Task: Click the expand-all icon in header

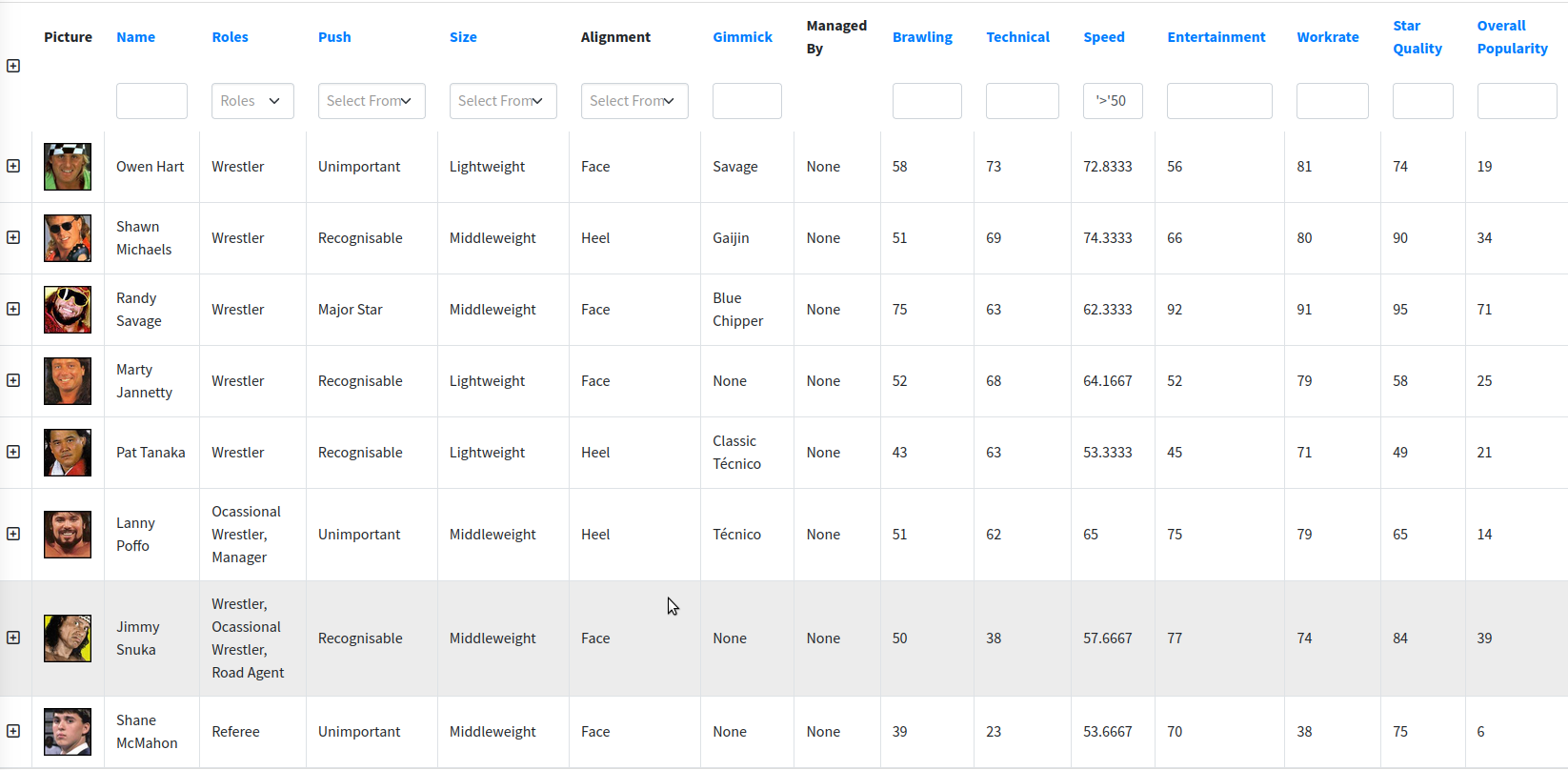Action: [13, 66]
